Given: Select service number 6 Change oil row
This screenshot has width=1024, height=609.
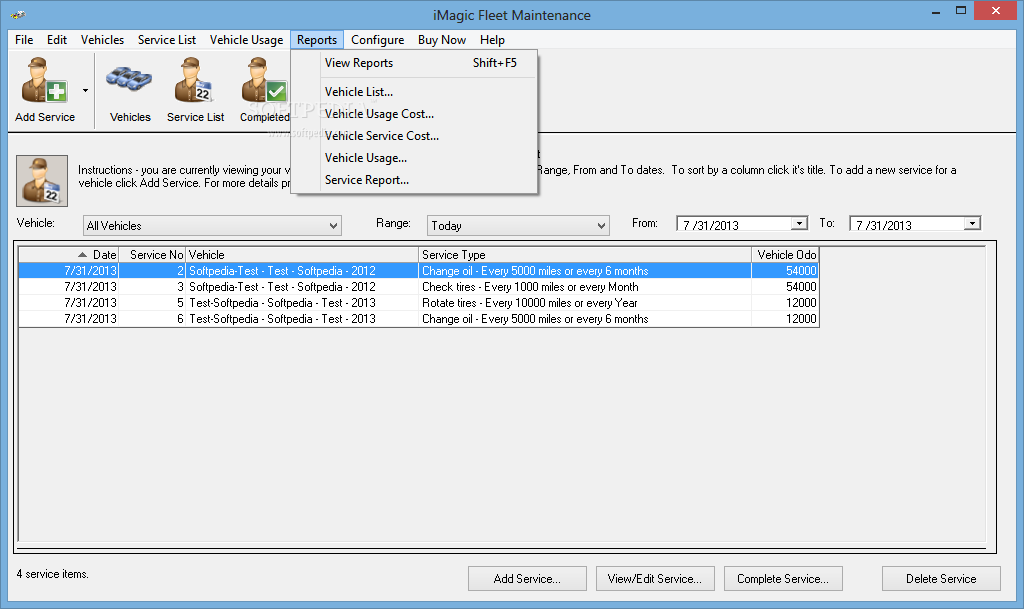Looking at the screenshot, I should 418,319.
